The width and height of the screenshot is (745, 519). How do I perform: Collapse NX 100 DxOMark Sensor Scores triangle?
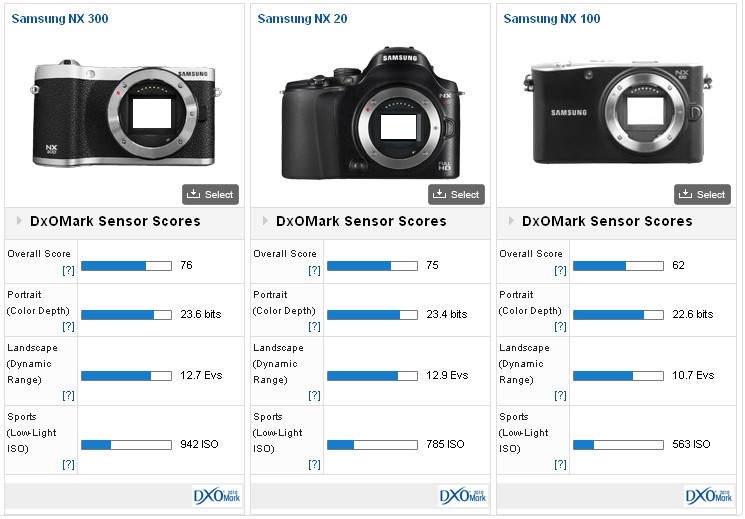(x=511, y=221)
